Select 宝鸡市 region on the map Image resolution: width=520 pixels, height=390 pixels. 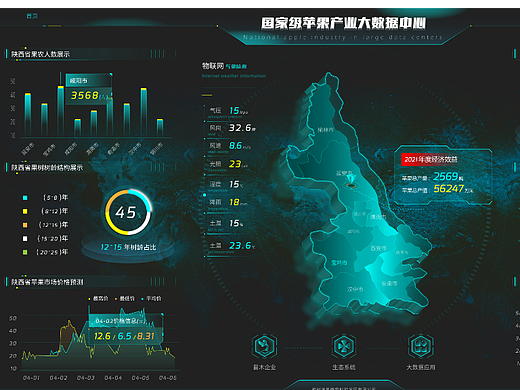click(339, 263)
